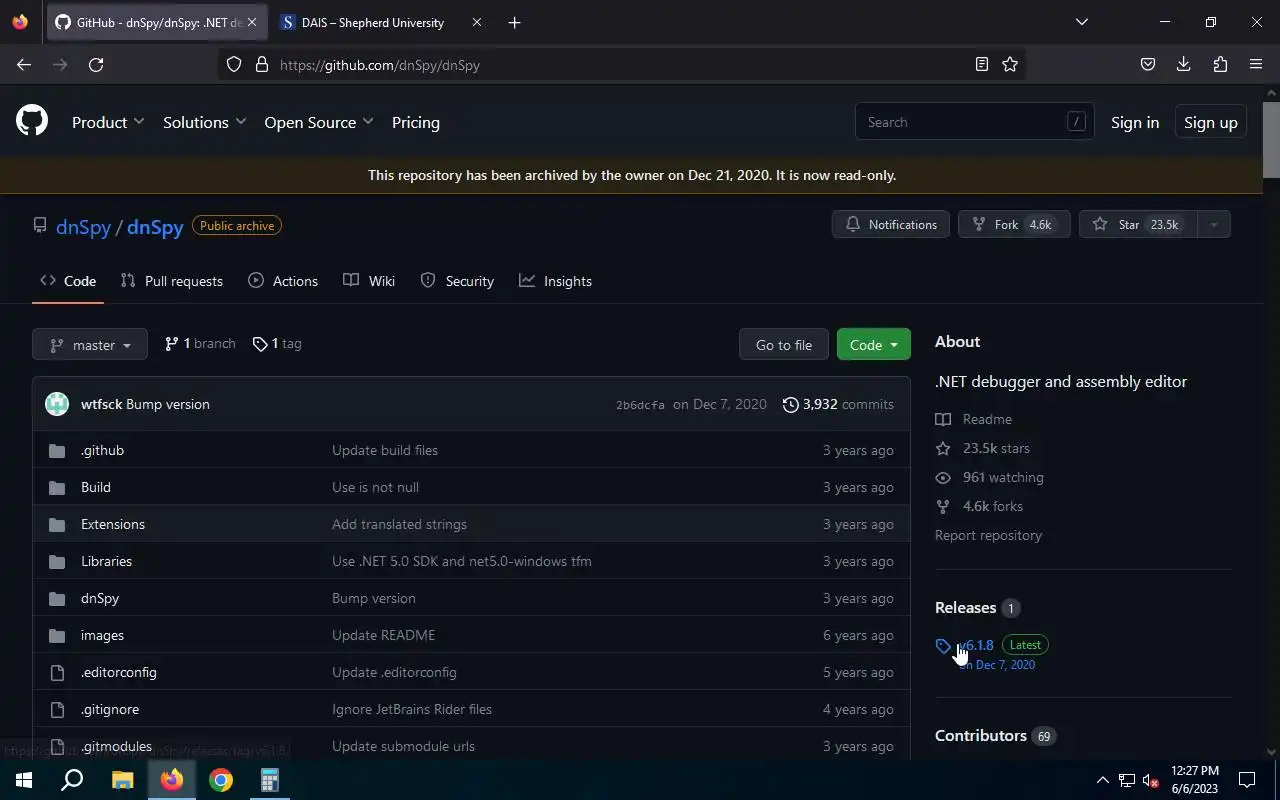Open taskbar Search magnifier
1280x800 pixels.
72,780
